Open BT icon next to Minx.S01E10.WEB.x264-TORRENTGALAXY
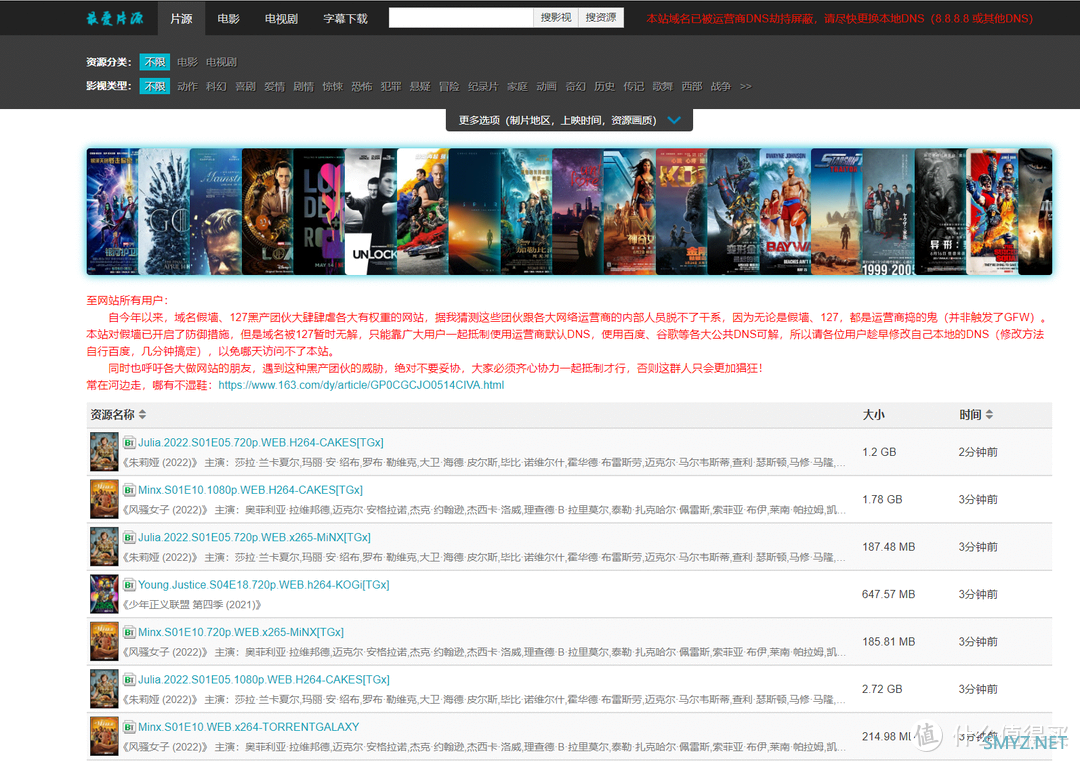Screen dimensions: 1080x762 pos(129,728)
